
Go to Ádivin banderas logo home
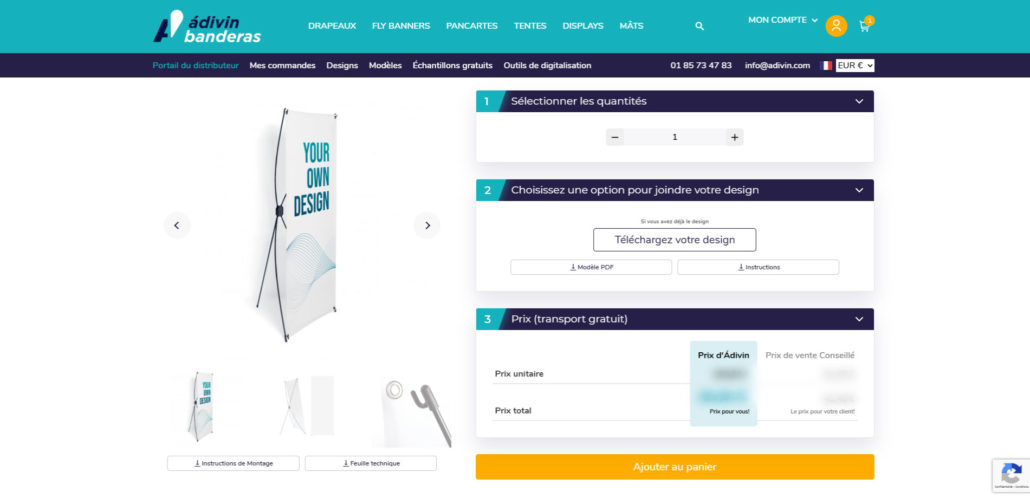(x=207, y=26)
